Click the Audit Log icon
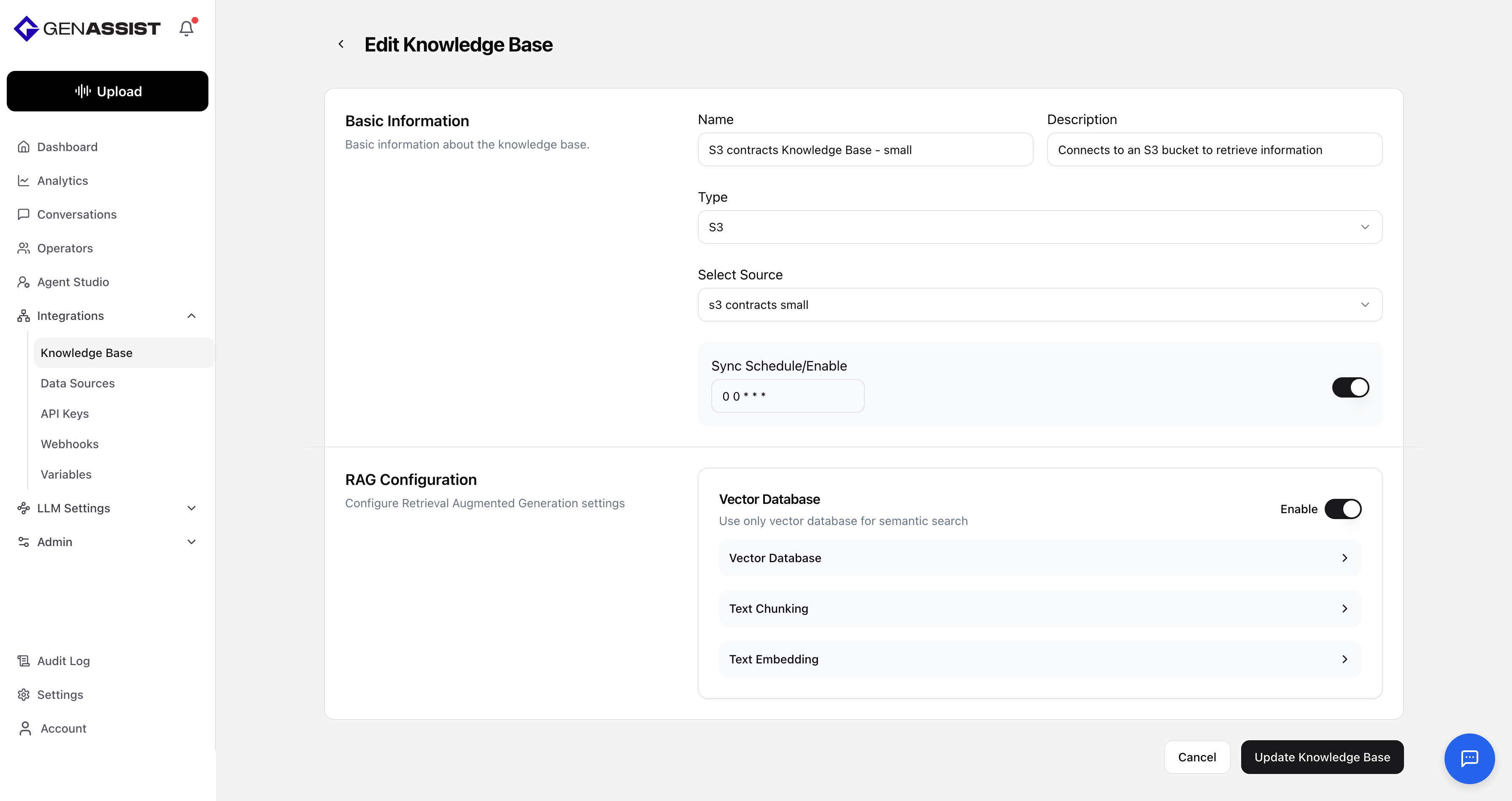The width and height of the screenshot is (1512, 801). [x=24, y=660]
